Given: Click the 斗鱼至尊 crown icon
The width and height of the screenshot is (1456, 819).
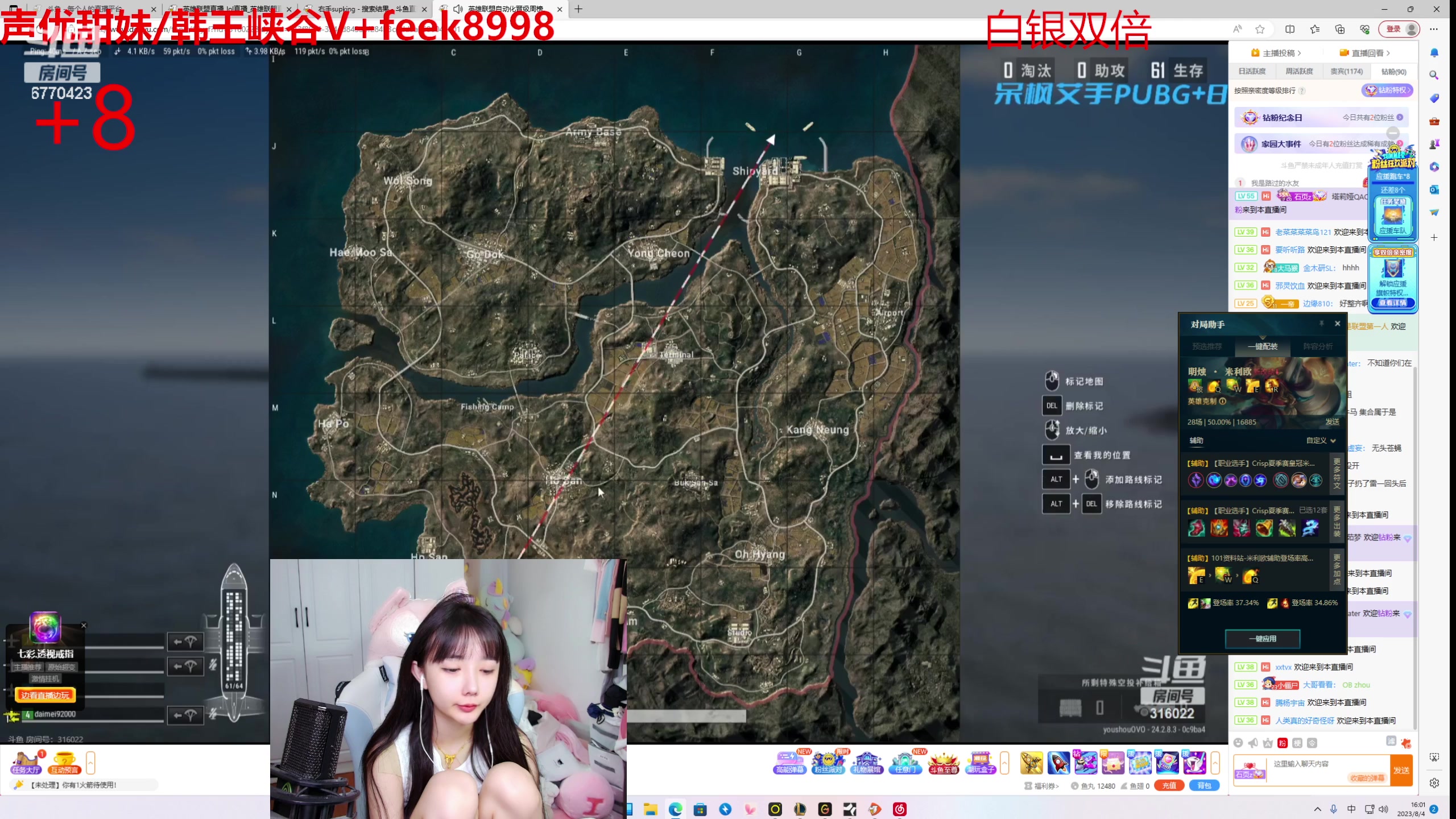Looking at the screenshot, I should click(944, 762).
